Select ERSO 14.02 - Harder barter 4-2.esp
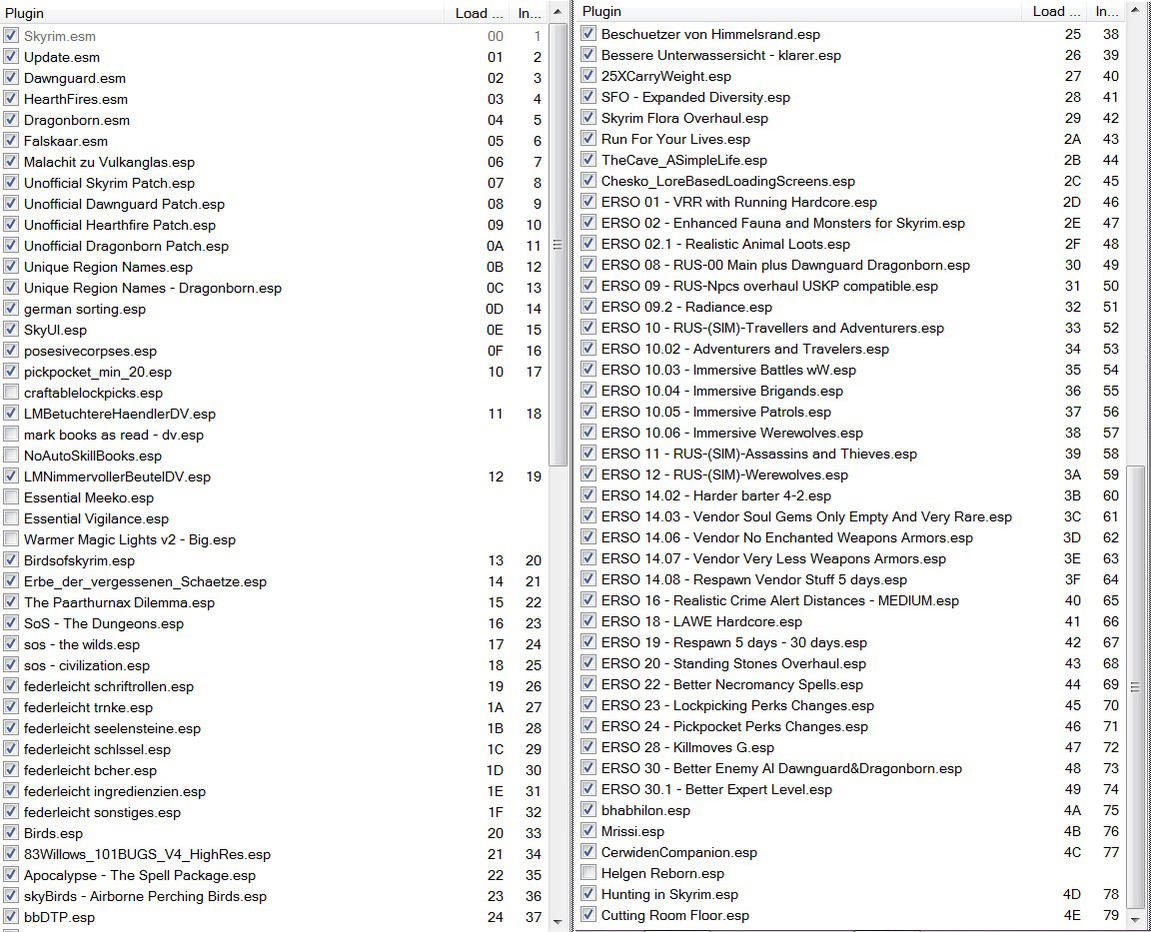This screenshot has height=932, width=1151. (x=716, y=495)
